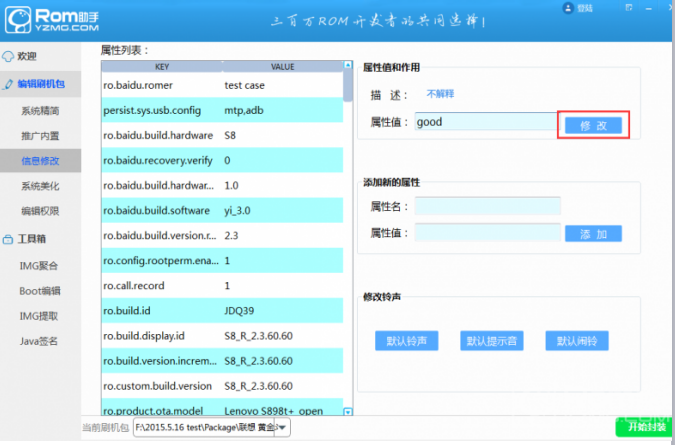
Task: Click the 默认闹铃 button
Action: (577, 341)
